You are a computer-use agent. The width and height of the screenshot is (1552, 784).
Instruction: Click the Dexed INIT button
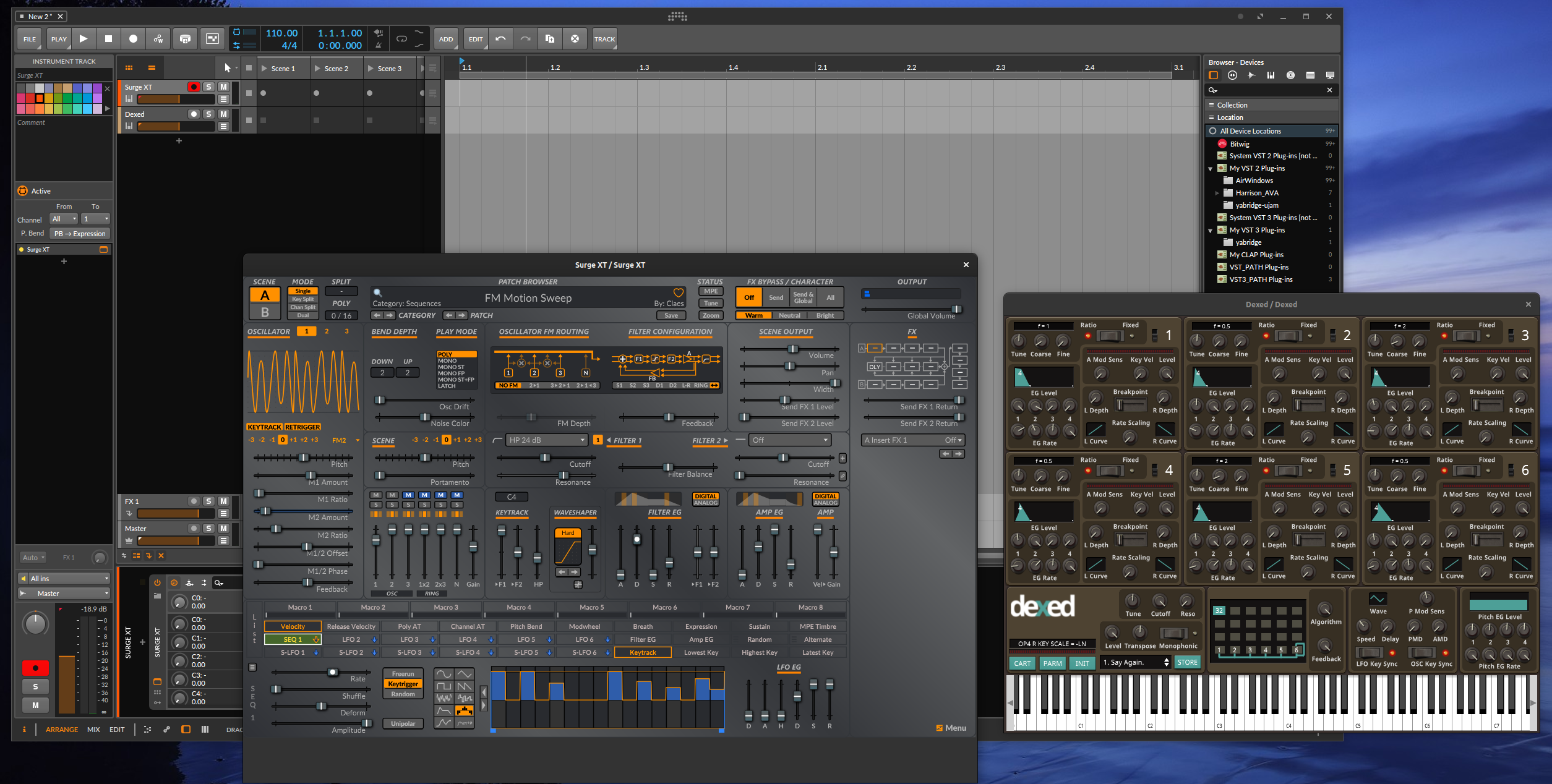[x=1082, y=663]
